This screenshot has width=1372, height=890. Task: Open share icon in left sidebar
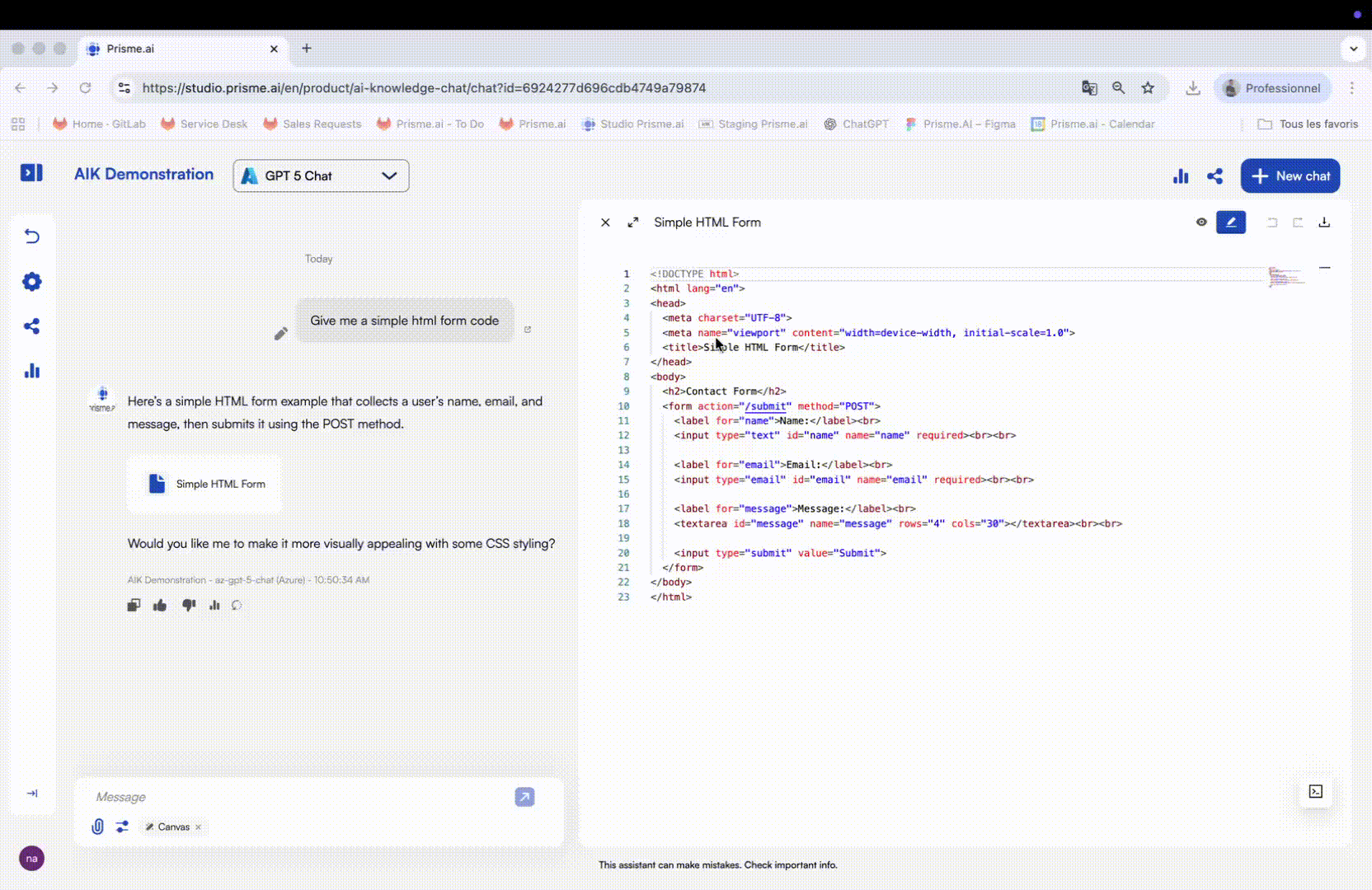click(31, 326)
